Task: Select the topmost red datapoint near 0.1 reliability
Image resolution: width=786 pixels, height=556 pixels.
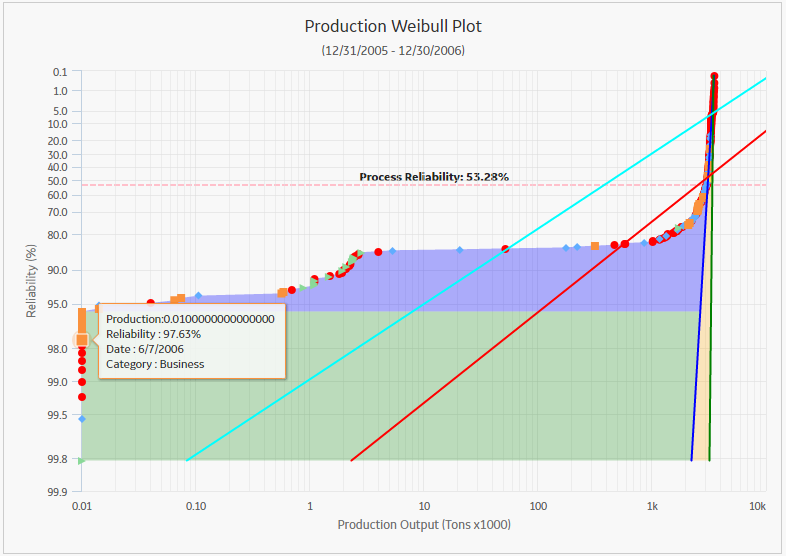Action: pos(714,76)
